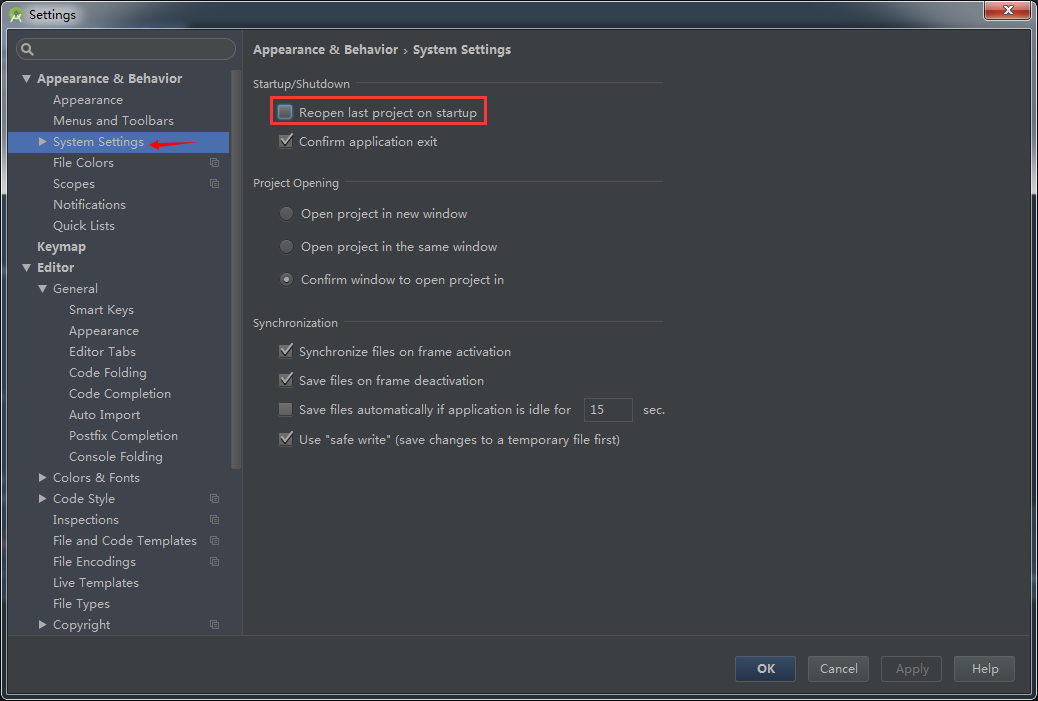Screen dimensions: 1038x701
Task: Click the project-level icon beside File Encodings
Action: pyautogui.click(x=214, y=561)
